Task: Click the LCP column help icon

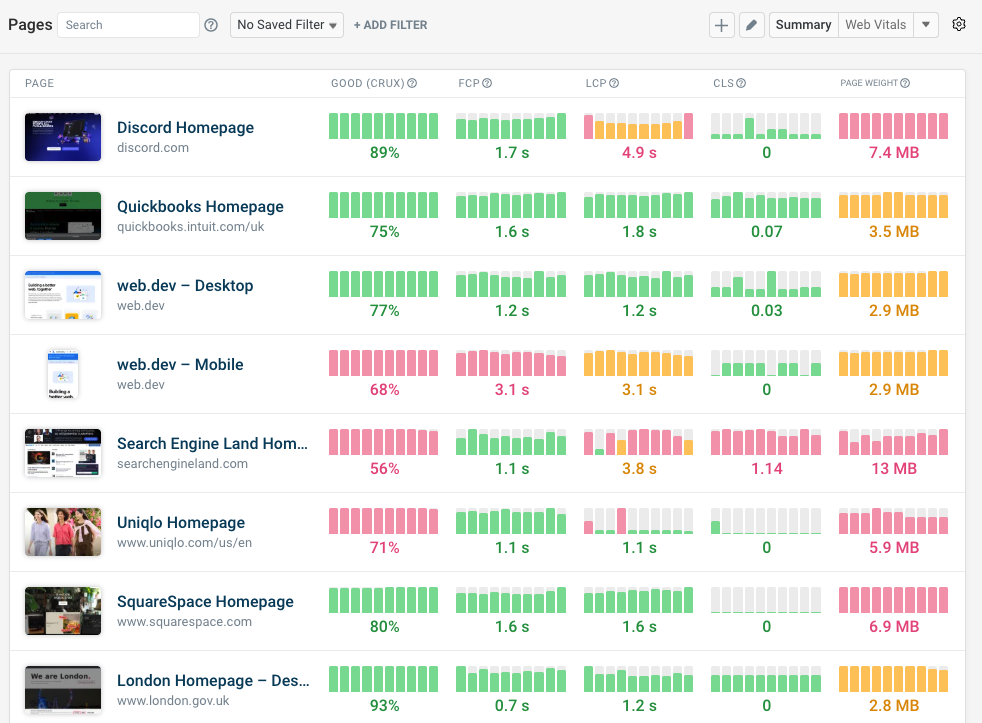Action: point(615,83)
